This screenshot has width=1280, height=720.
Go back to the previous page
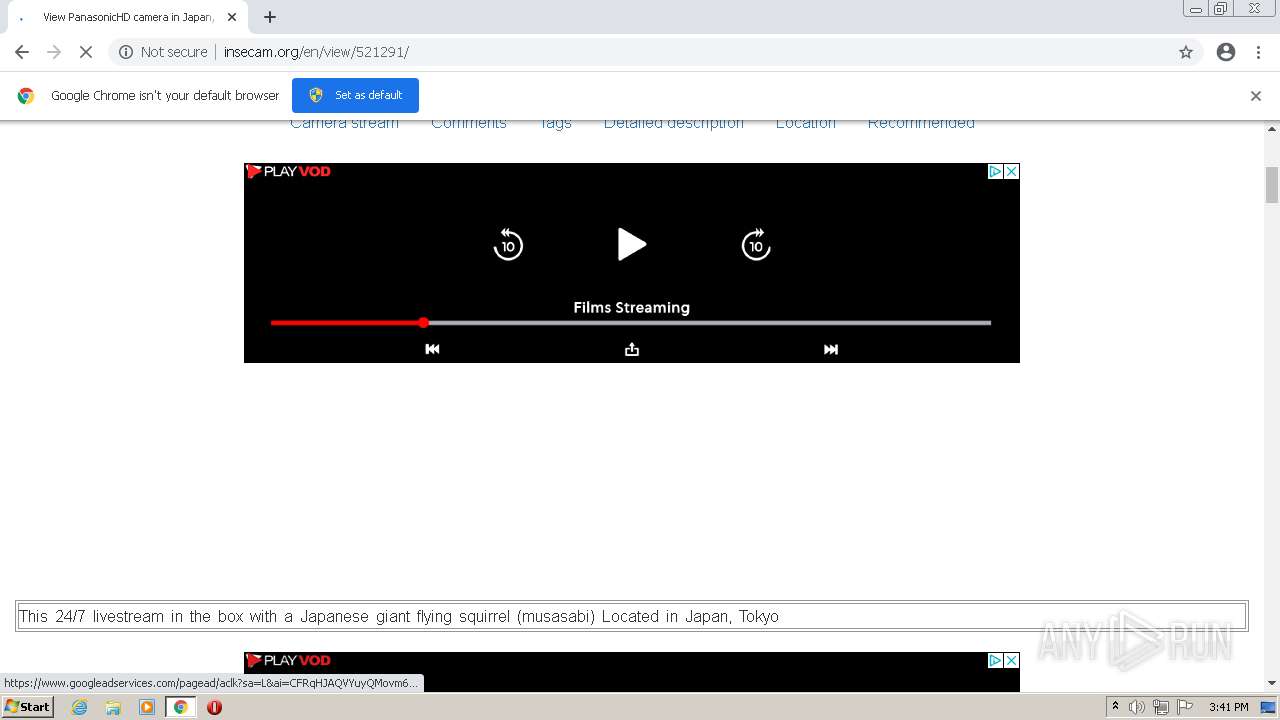[x=22, y=52]
